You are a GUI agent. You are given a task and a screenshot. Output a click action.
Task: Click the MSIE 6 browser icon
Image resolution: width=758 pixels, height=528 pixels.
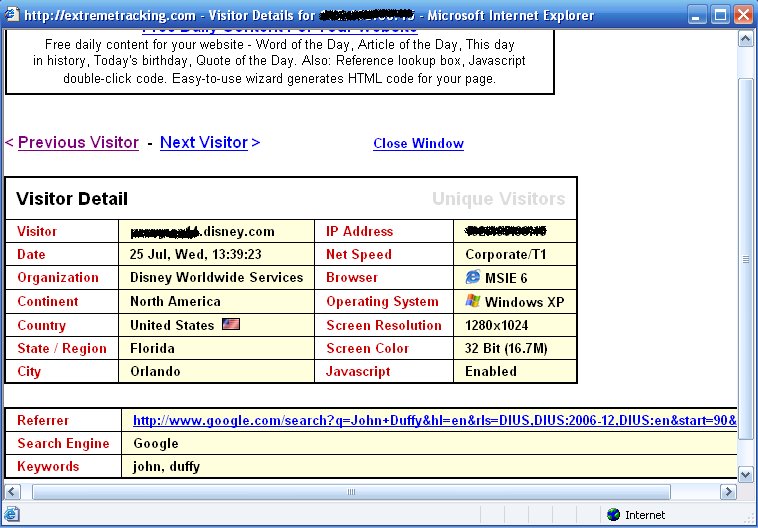tap(473, 277)
